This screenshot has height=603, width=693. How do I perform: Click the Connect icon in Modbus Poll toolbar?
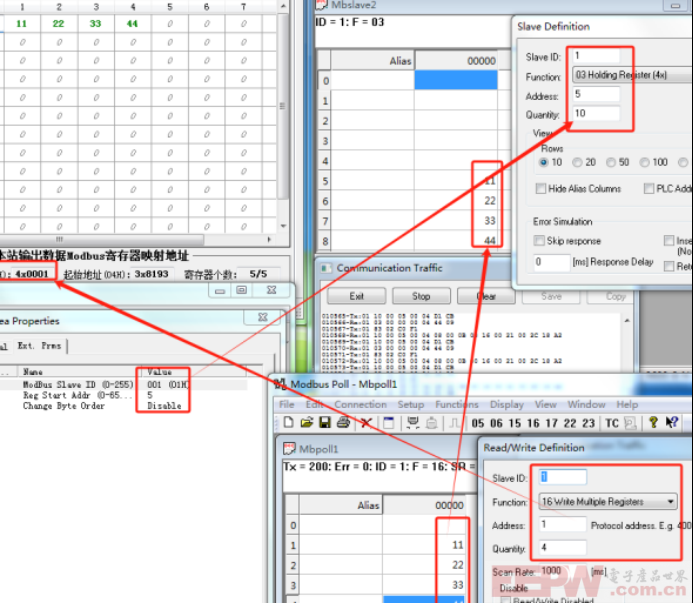[x=413, y=423]
